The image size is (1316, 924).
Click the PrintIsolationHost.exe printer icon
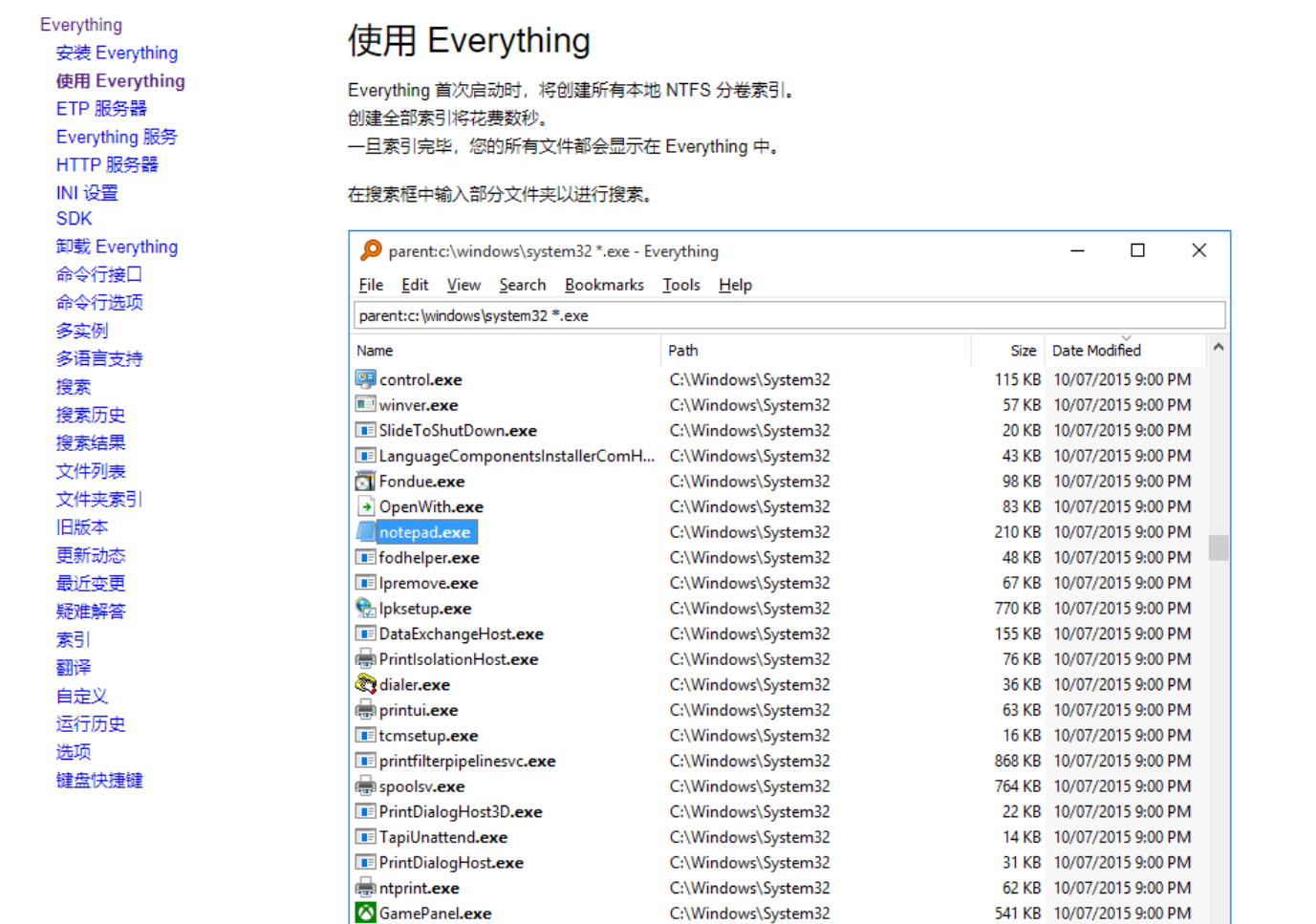[x=366, y=659]
